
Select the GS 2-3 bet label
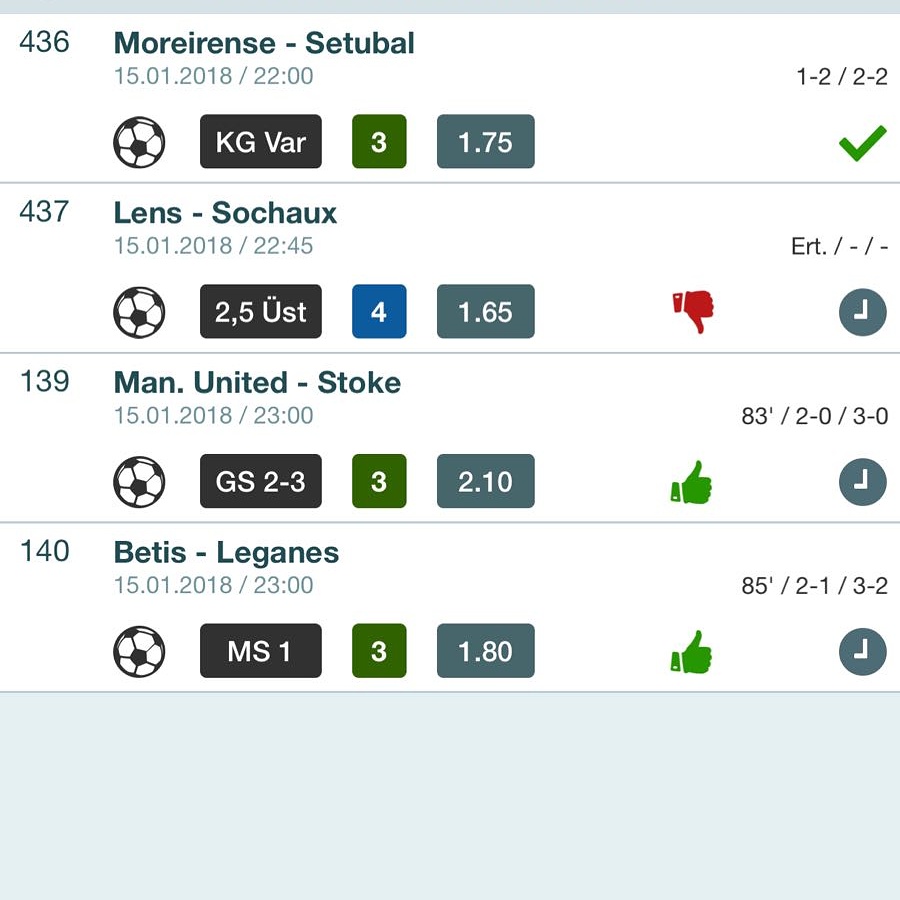point(261,481)
